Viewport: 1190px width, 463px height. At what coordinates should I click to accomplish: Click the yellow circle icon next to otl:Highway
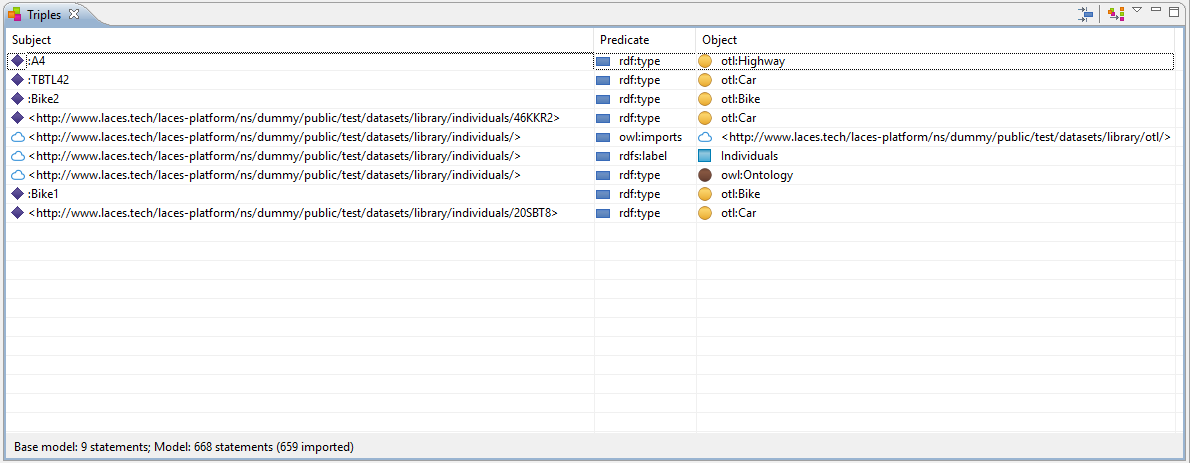coord(705,61)
